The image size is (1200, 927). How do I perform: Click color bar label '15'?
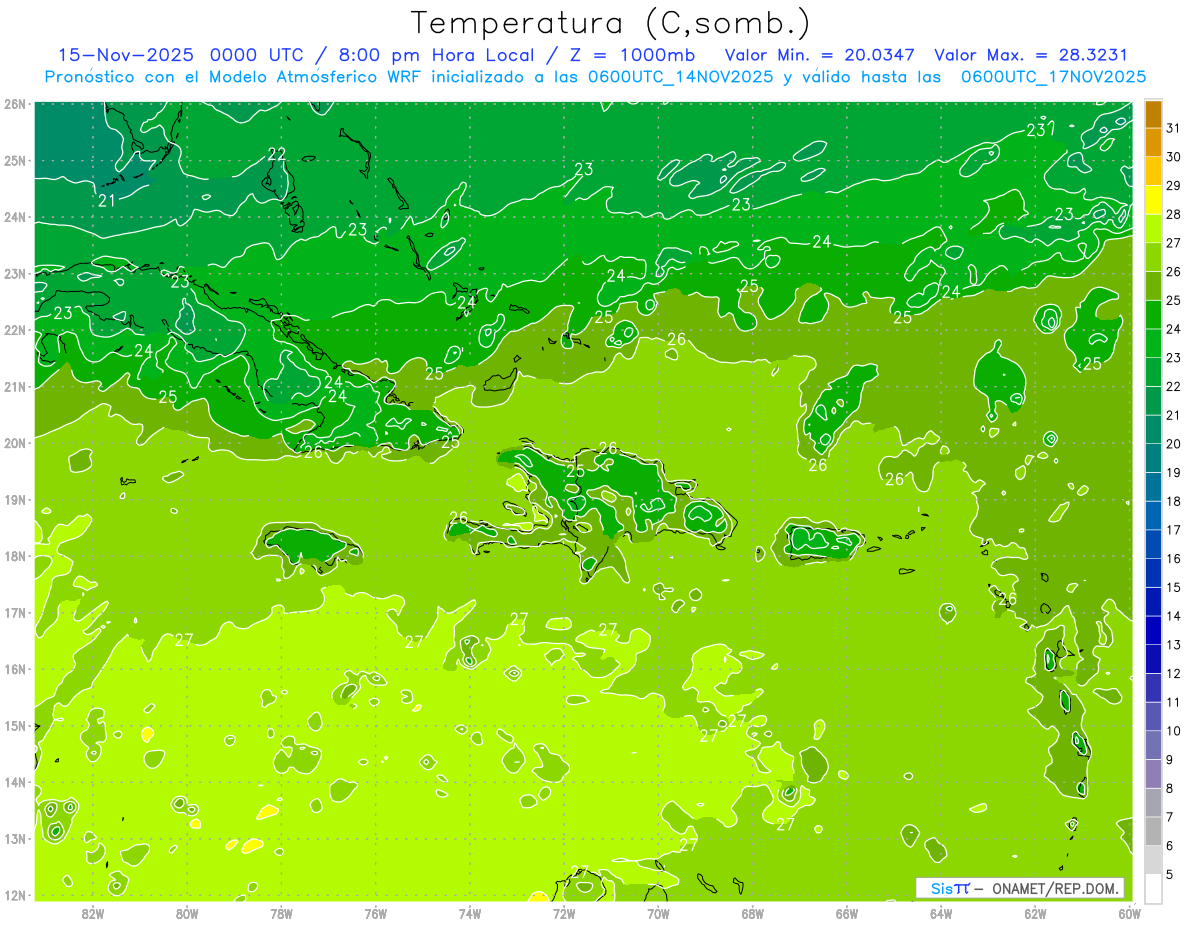pos(1173,587)
